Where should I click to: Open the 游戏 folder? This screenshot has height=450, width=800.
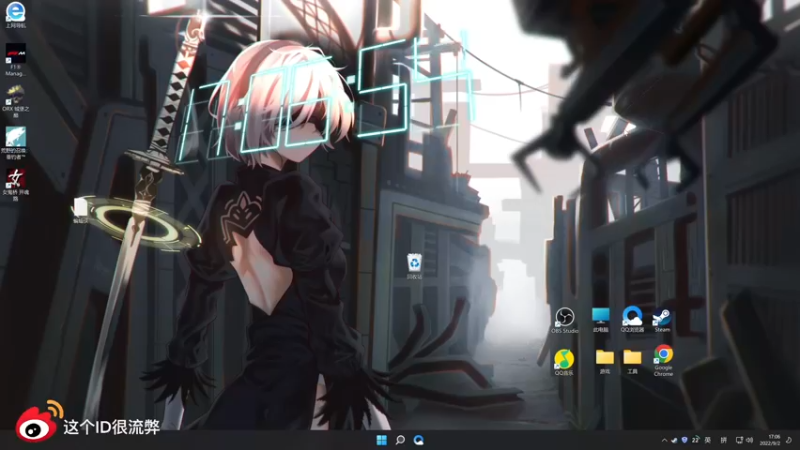click(x=605, y=362)
